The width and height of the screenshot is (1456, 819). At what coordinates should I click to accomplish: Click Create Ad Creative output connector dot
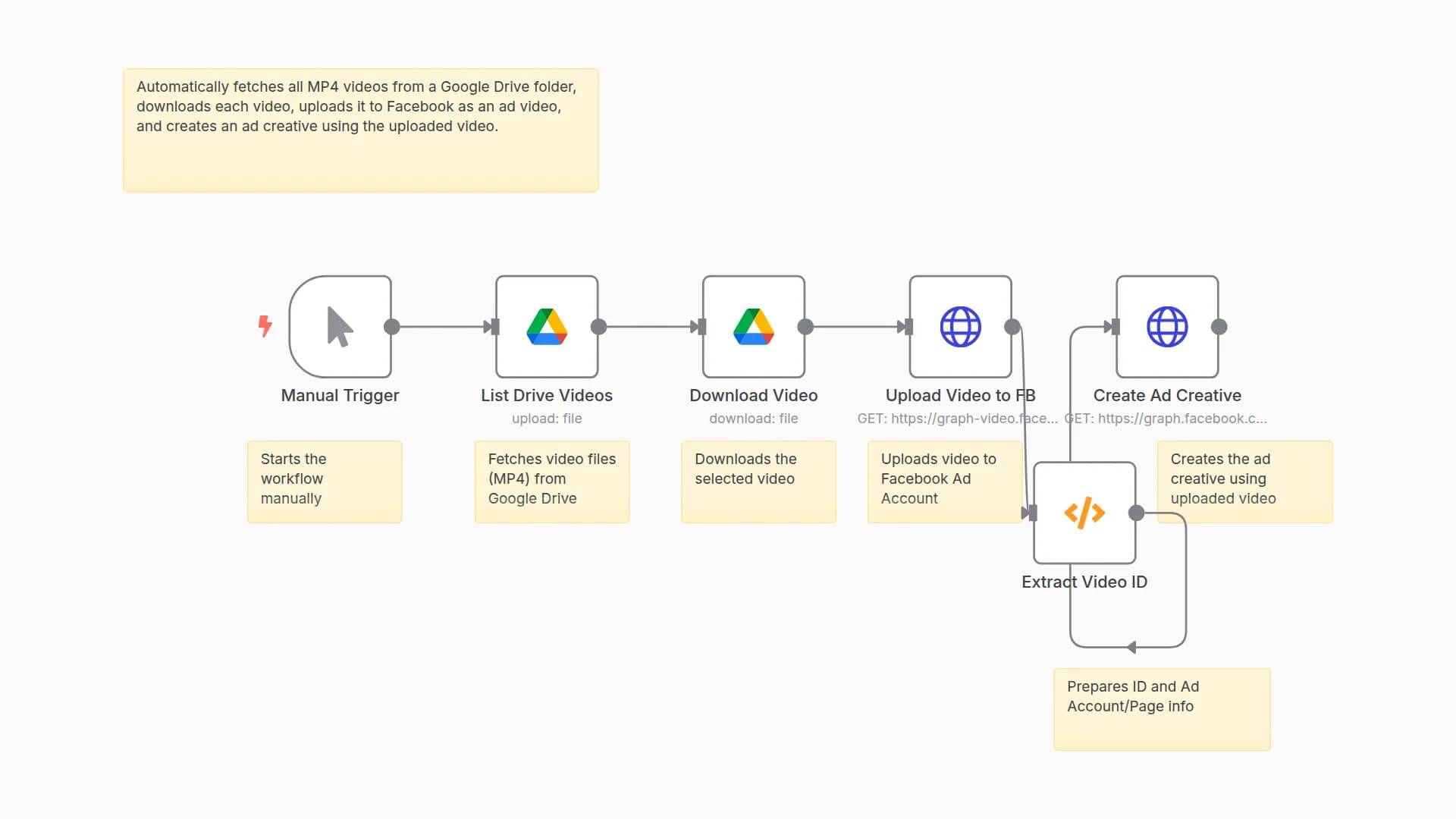[x=1219, y=327]
